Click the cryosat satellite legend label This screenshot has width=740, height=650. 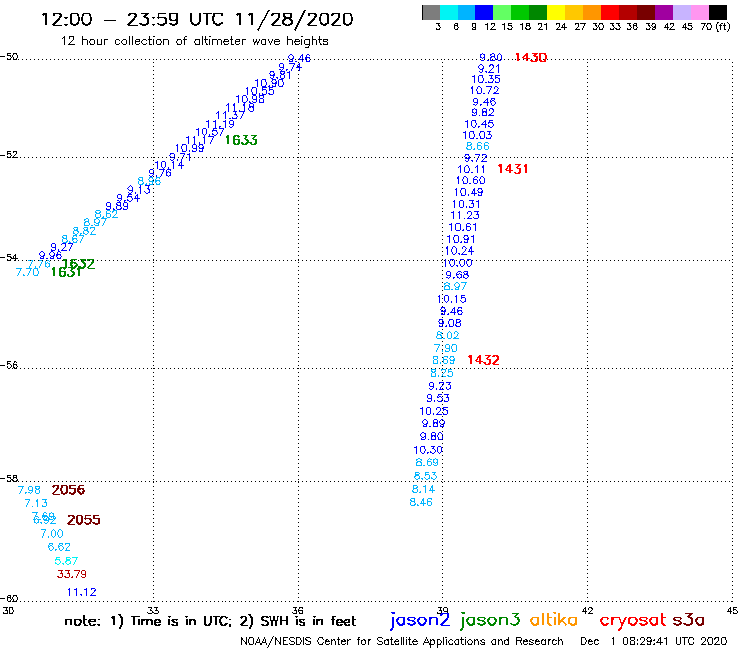633,620
